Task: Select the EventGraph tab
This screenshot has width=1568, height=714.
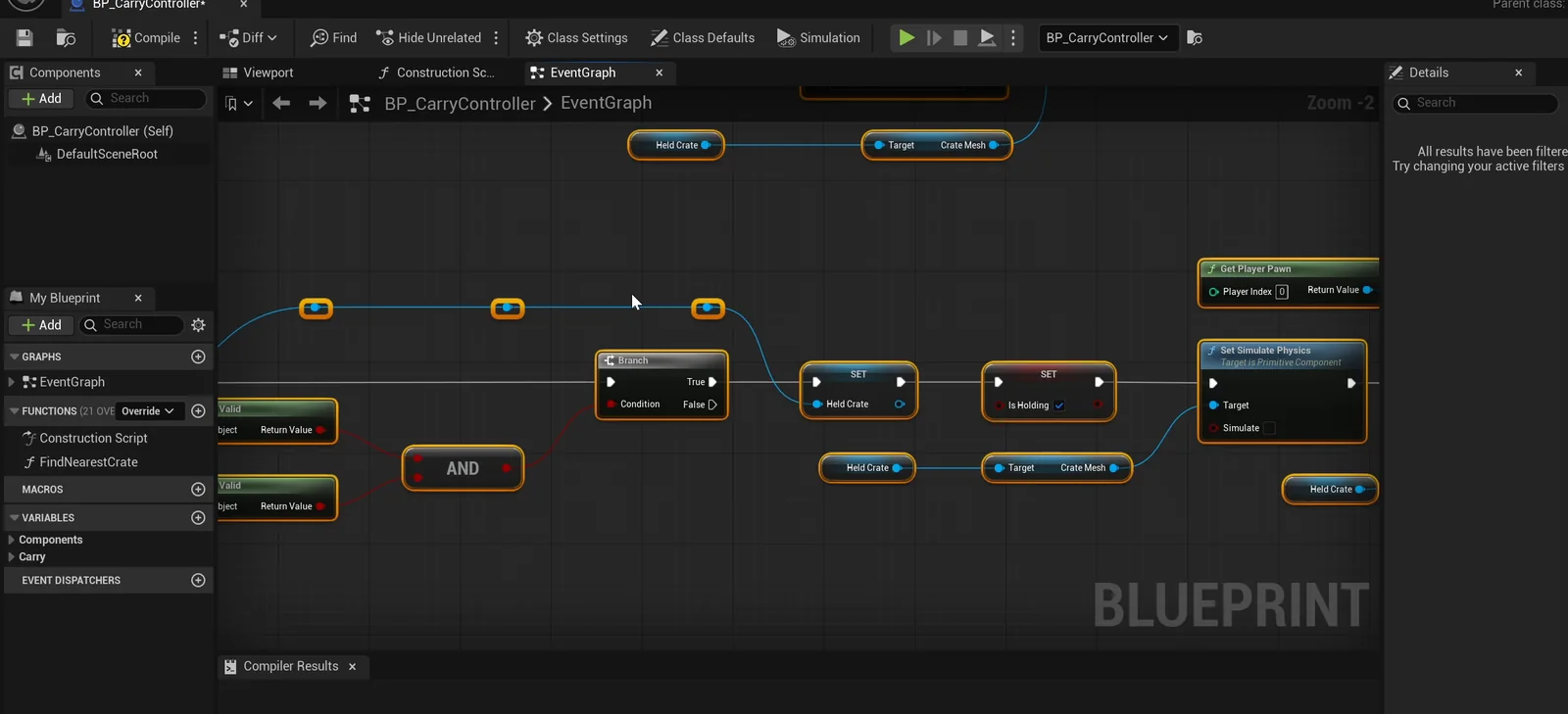Action: pyautogui.click(x=583, y=72)
